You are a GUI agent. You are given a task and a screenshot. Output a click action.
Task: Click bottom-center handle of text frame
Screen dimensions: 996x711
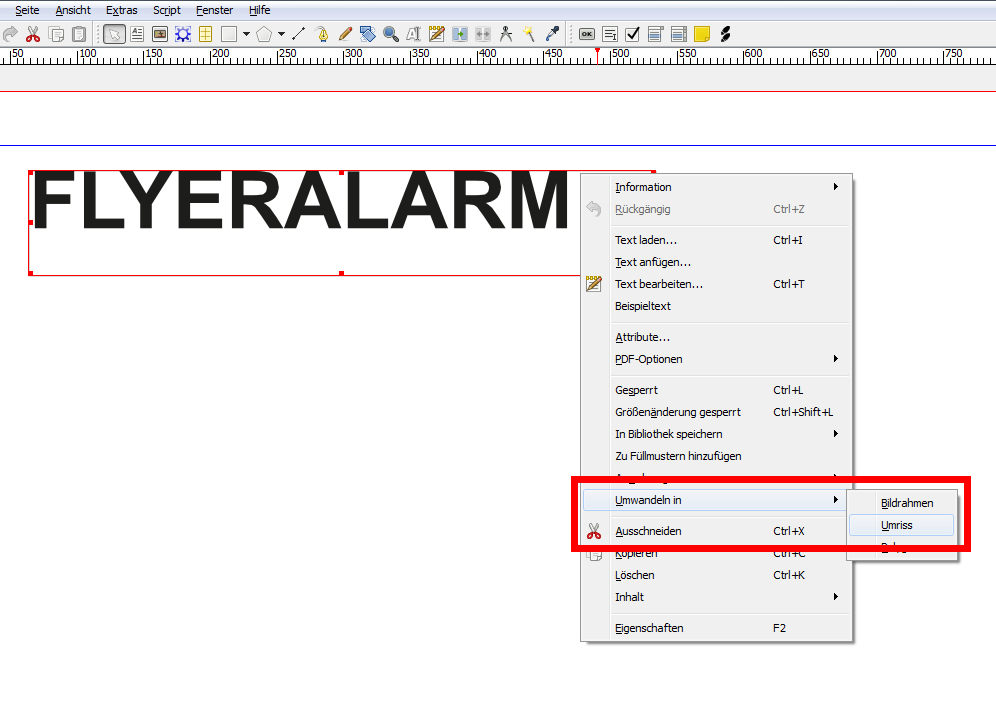[342, 273]
